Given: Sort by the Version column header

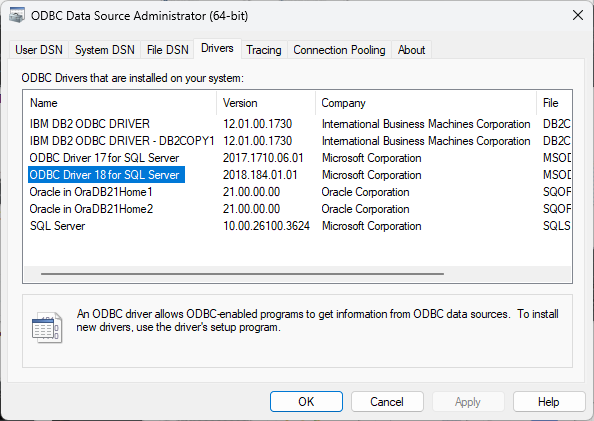Looking at the screenshot, I should click(266, 103).
